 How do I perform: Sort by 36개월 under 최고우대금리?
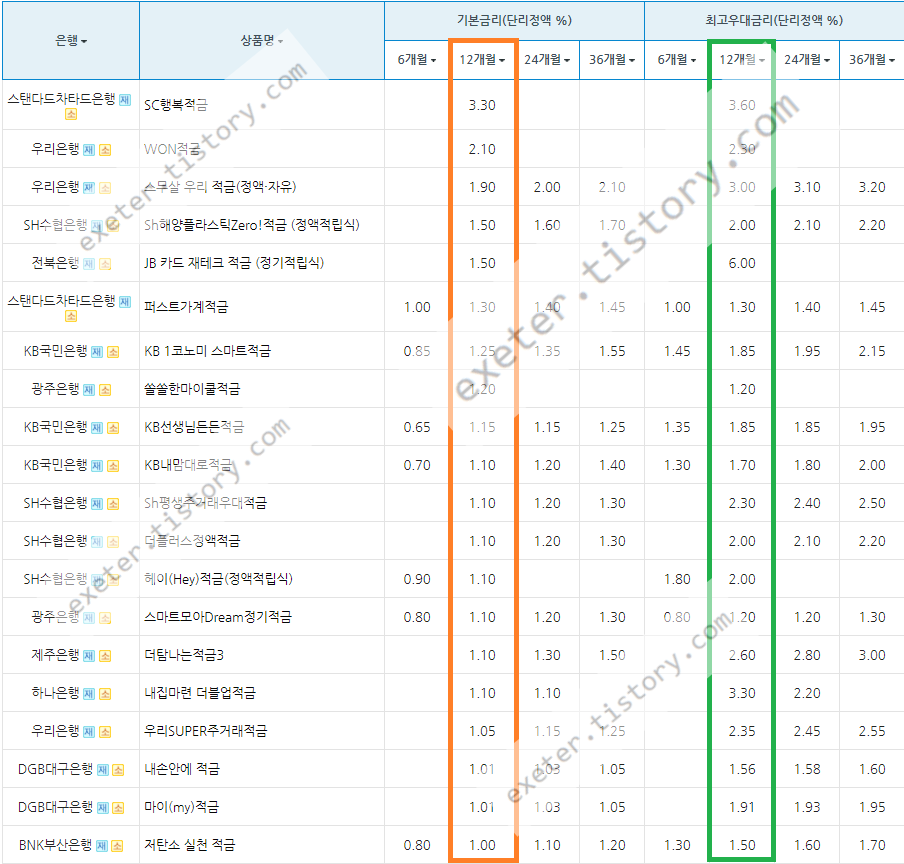(872, 59)
